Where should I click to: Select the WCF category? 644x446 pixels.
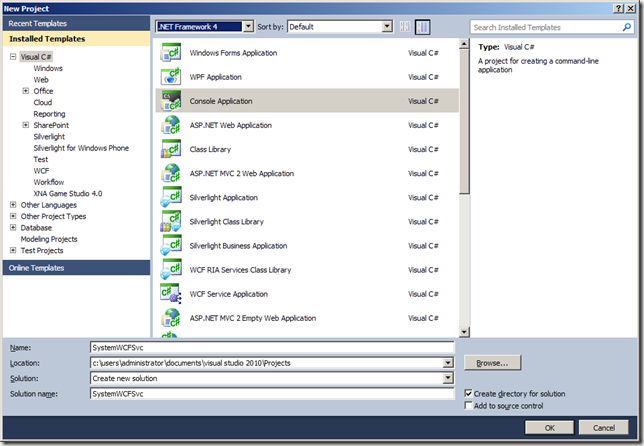coord(41,170)
